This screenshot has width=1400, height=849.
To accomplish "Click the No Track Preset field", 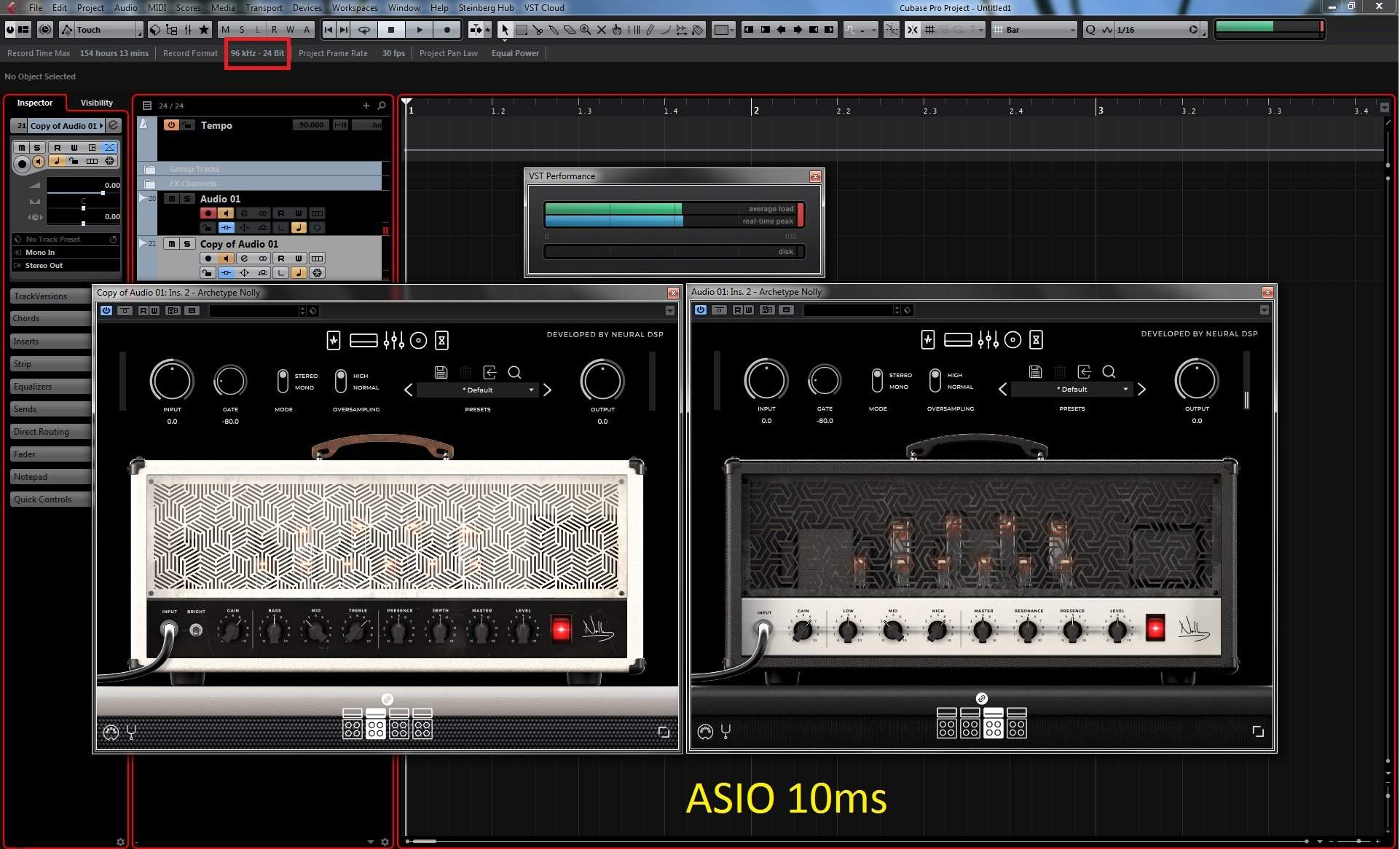I will (x=66, y=240).
